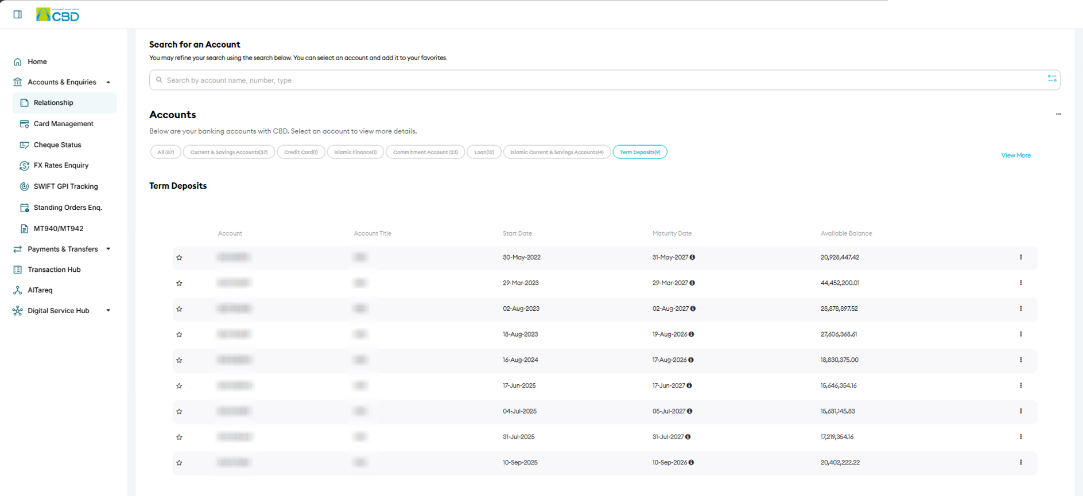Viewport: 1083px width, 496px height.
Task: Expand Payments & Transfers arrow
Action: [x=108, y=249]
